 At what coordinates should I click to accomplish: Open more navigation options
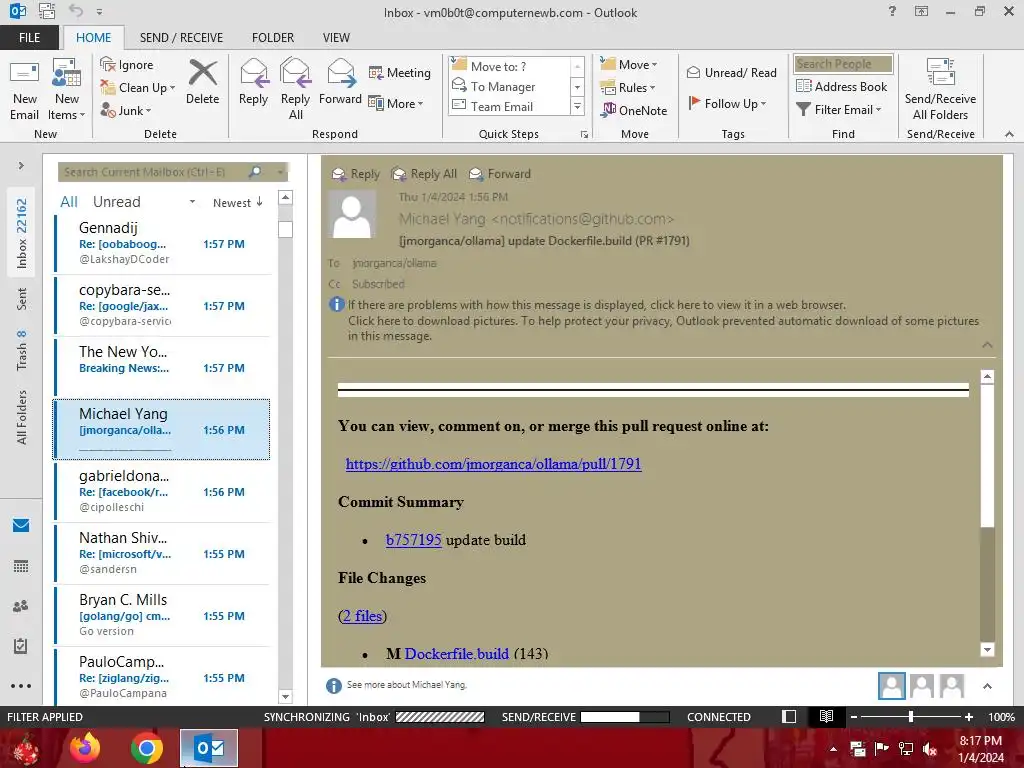[x=21, y=686]
